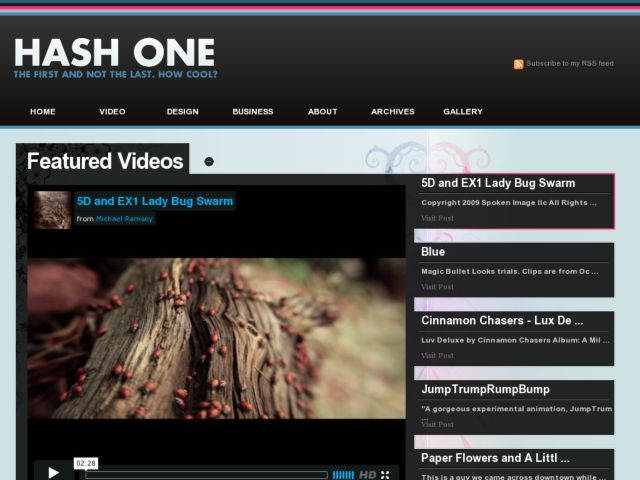Adjust volume using the blue volume bars
The height and width of the screenshot is (480, 640).
(x=343, y=475)
